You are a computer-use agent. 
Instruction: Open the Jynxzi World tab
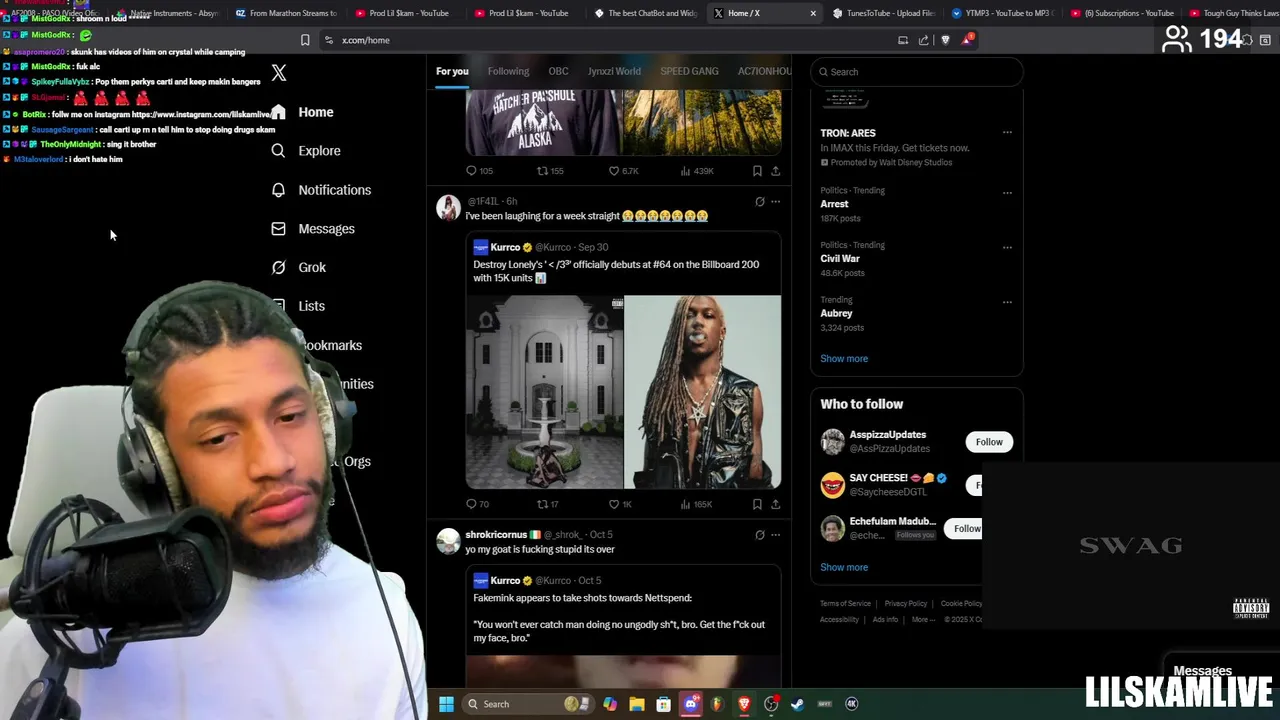coord(614,71)
